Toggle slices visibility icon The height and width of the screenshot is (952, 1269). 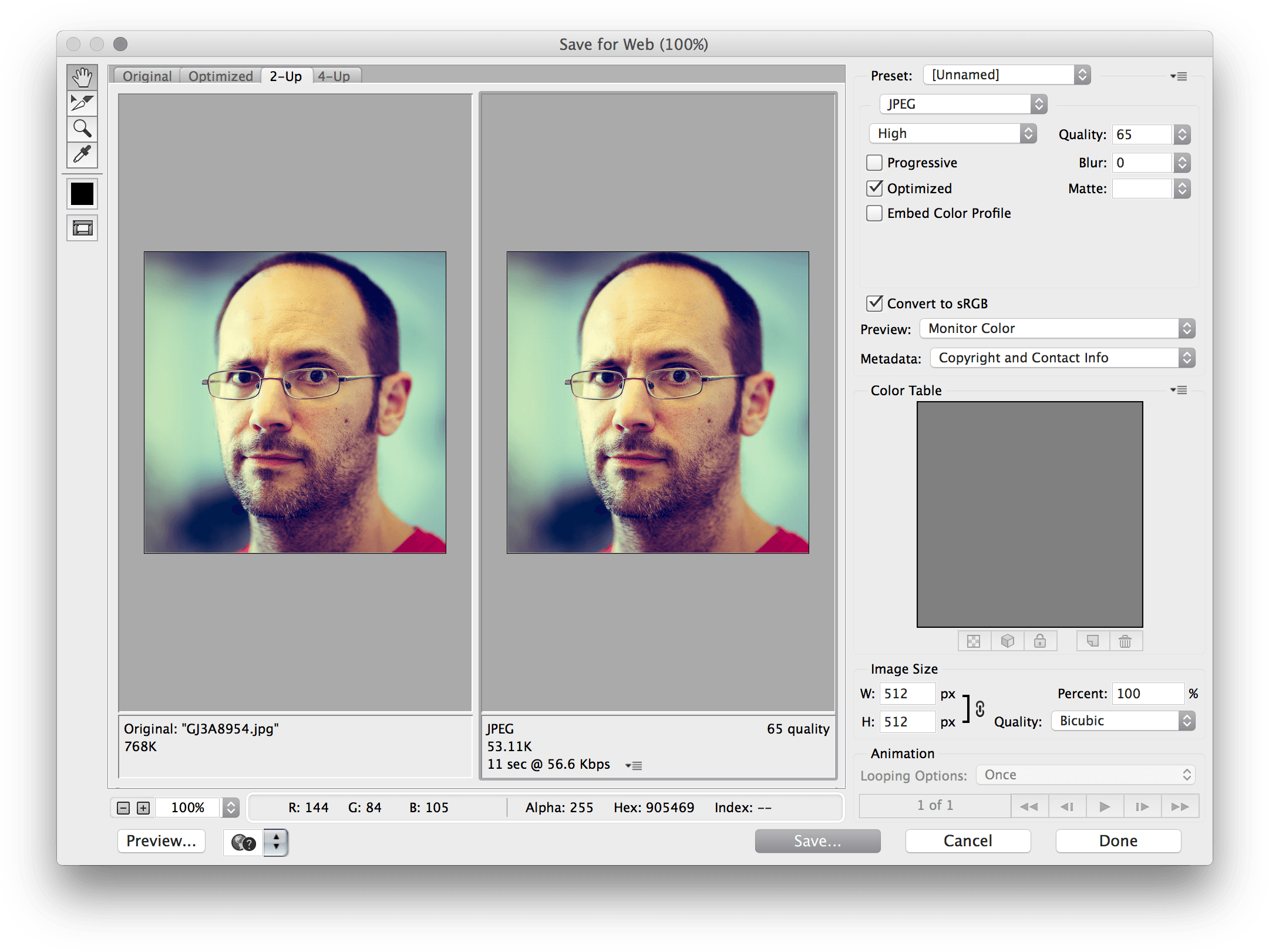82,228
